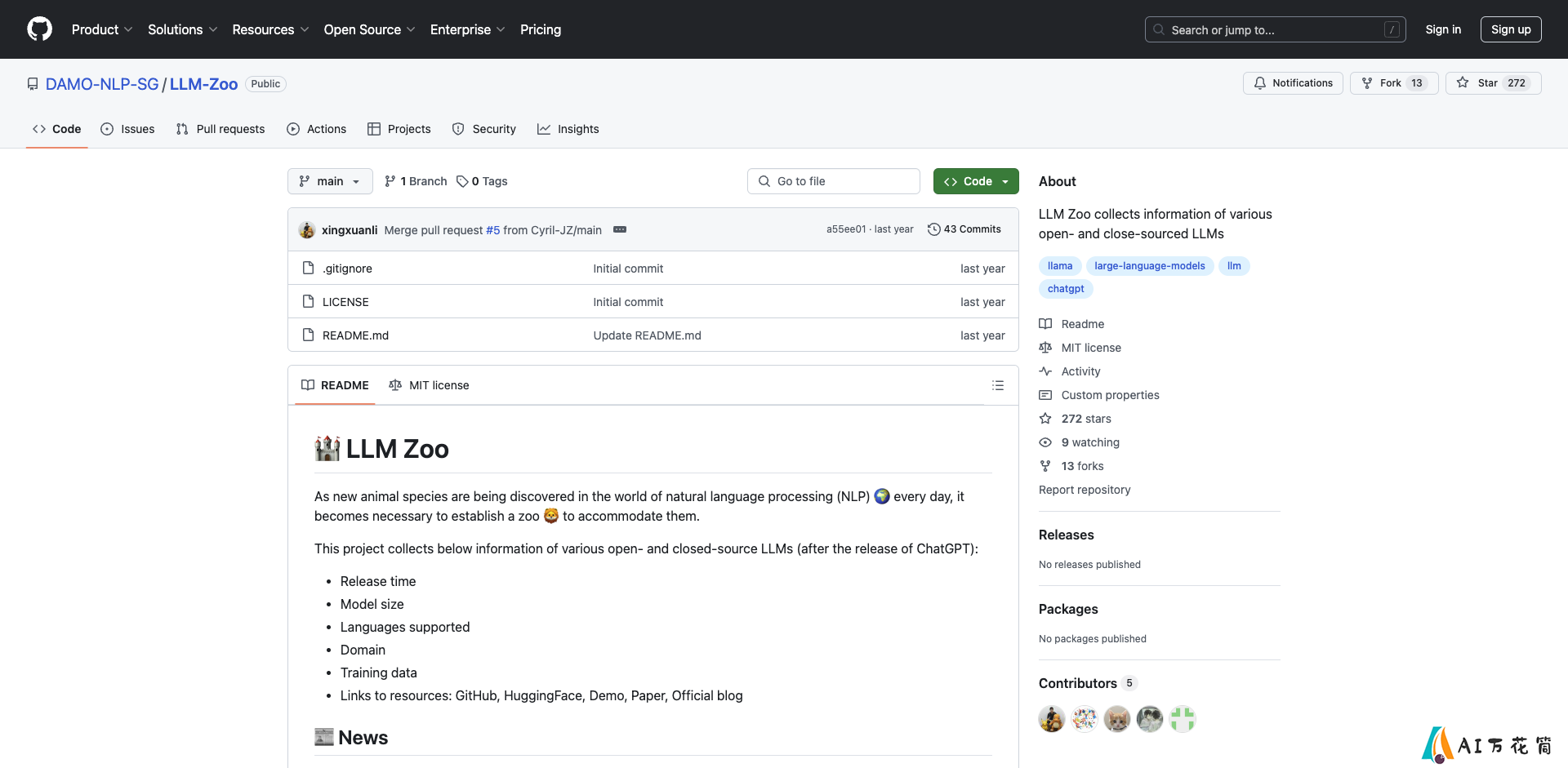The width and height of the screenshot is (1568, 768).
Task: Open the fourth contributor avatar
Action: (x=1150, y=719)
